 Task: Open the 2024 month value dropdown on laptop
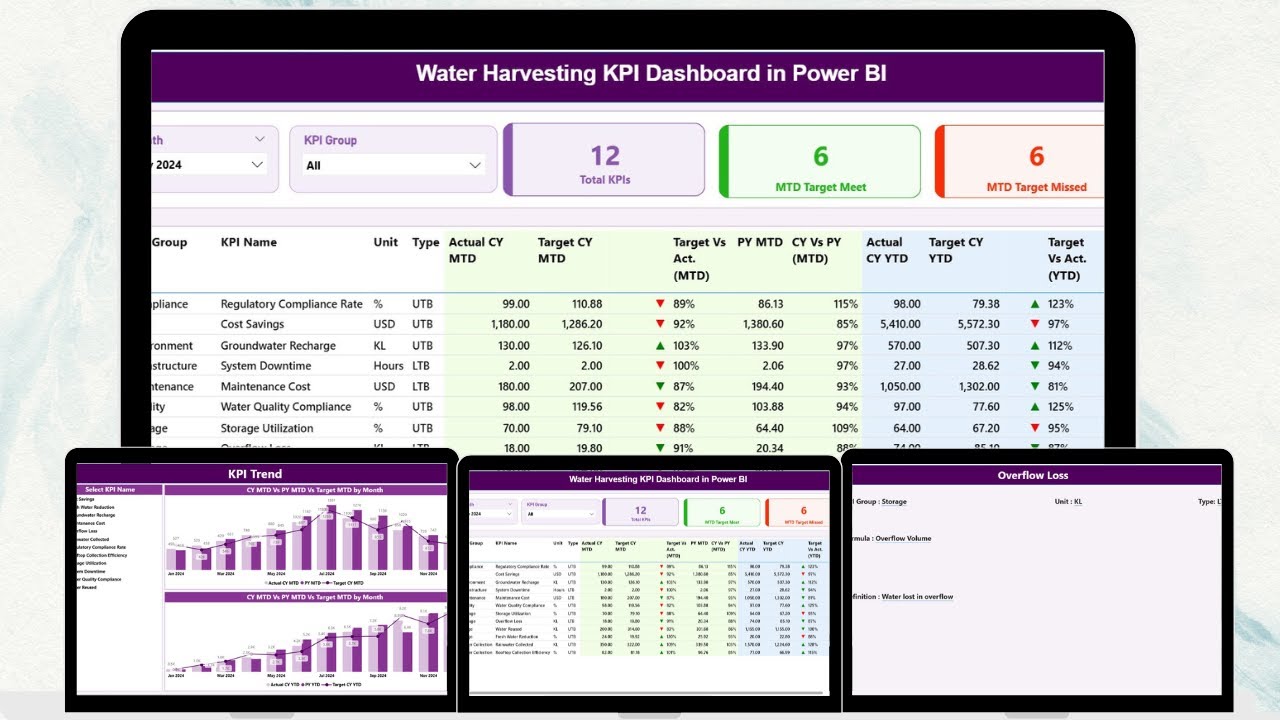coord(257,164)
